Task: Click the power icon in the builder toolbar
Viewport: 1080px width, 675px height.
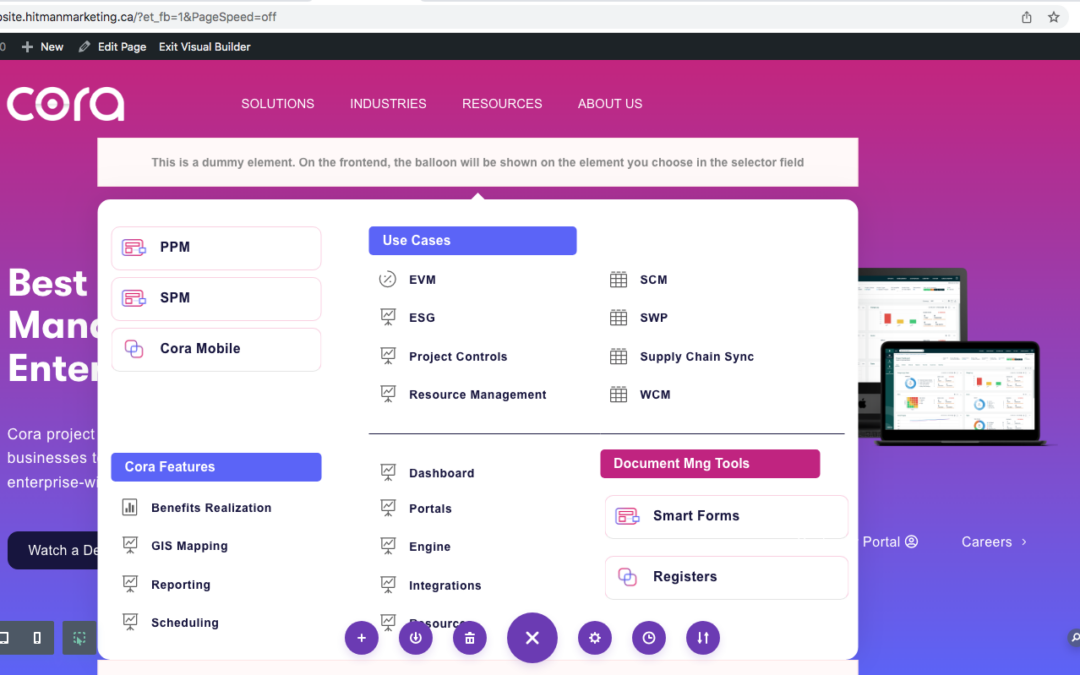Action: (415, 638)
